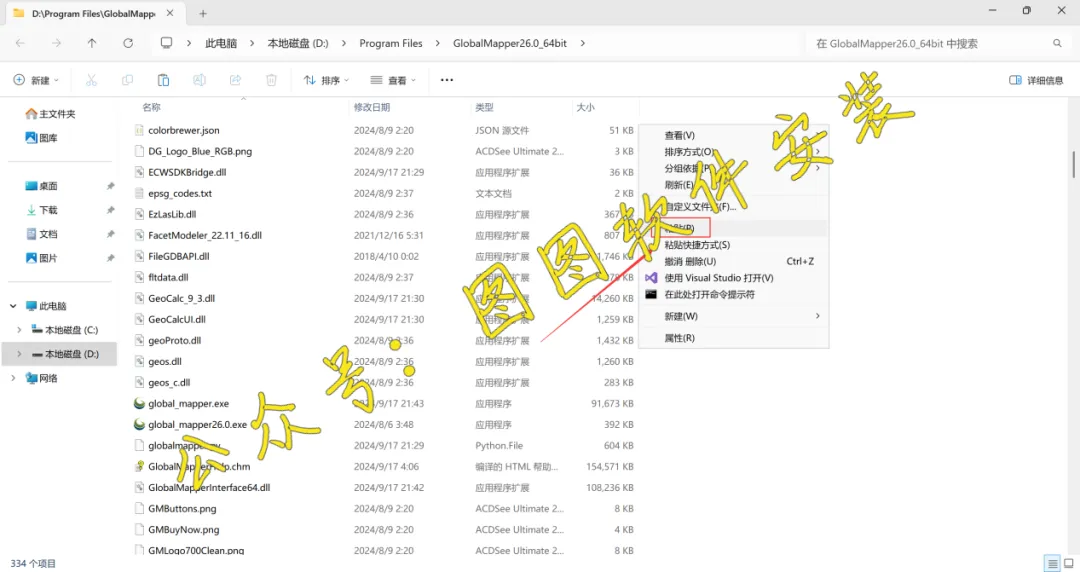Open 桌面 in the sidebar
The width and height of the screenshot is (1080, 572).
pyautogui.click(x=42, y=186)
